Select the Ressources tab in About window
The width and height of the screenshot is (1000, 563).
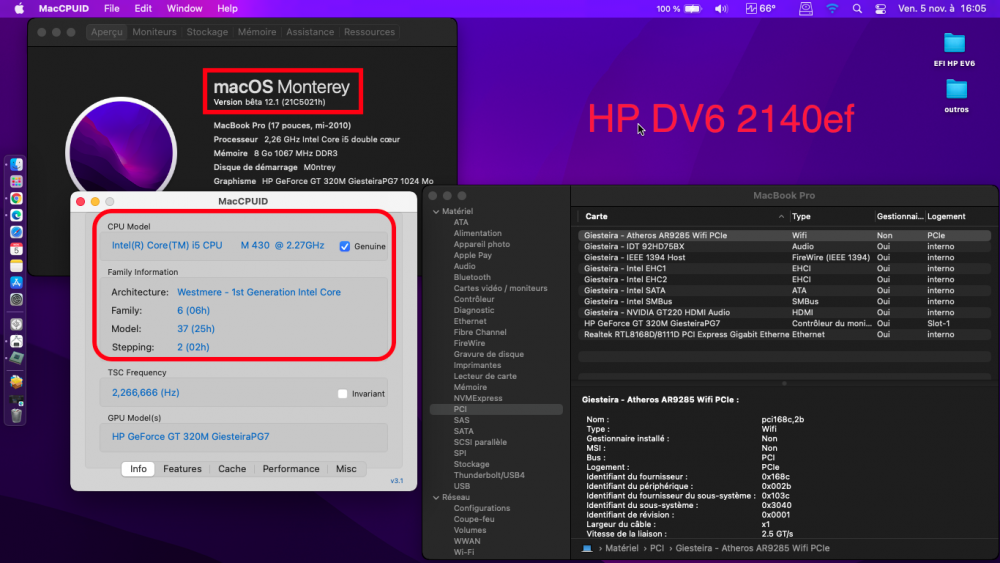pos(369,32)
